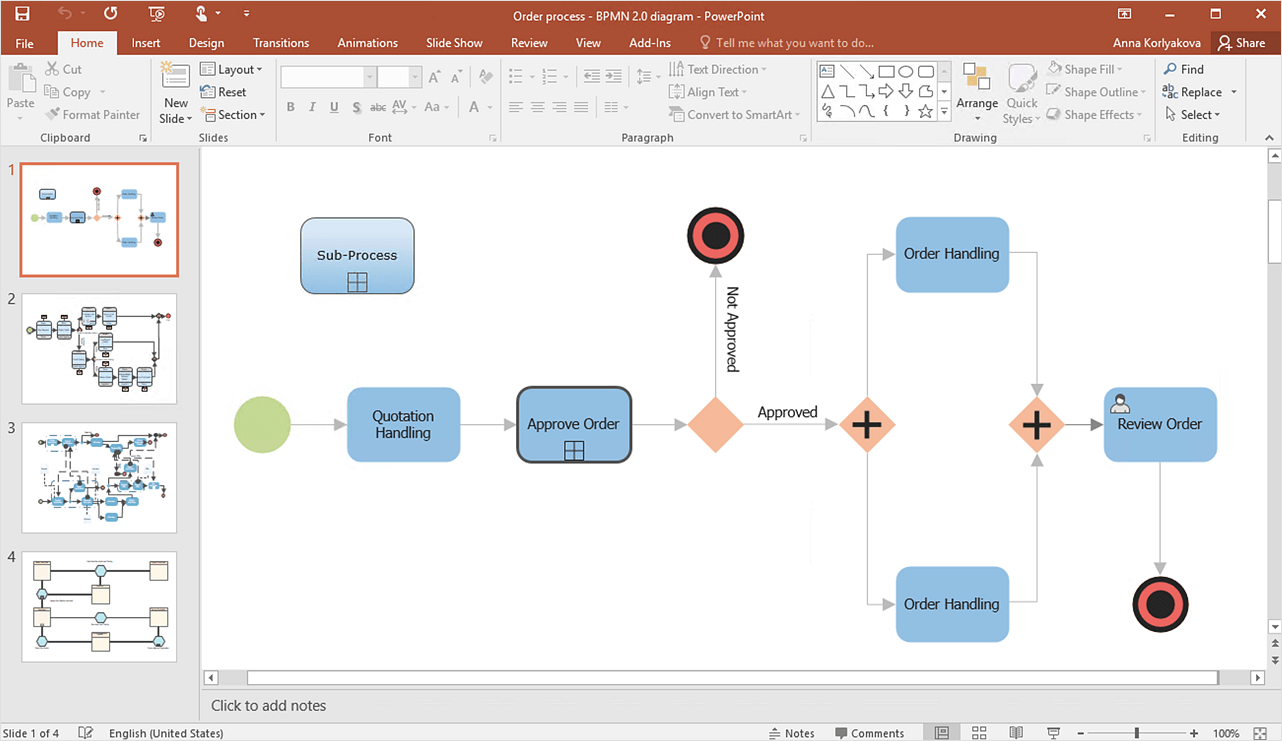Start the Slide Show from the status bar
This screenshot has height=741, width=1282.
[x=1054, y=732]
